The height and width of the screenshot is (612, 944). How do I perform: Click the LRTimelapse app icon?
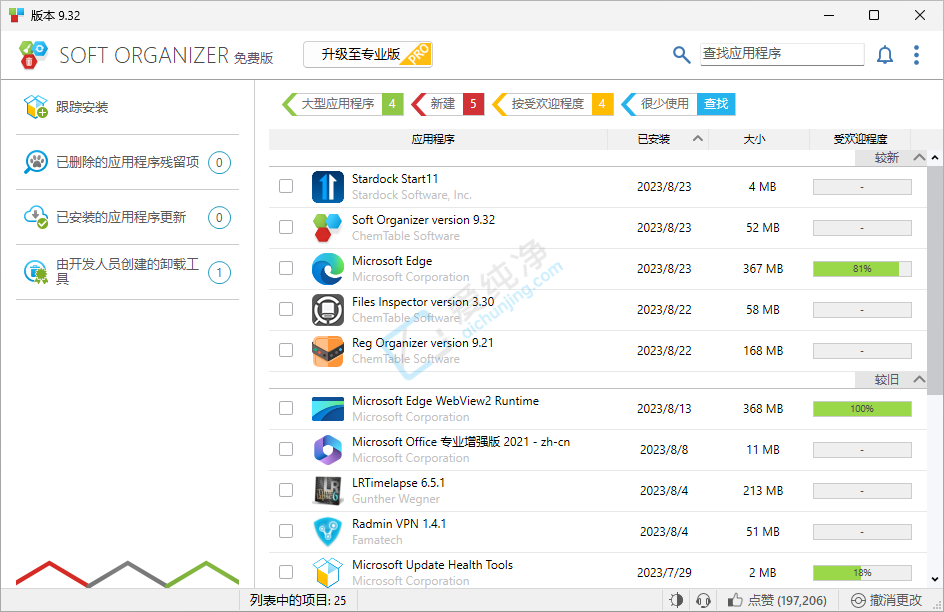point(328,490)
